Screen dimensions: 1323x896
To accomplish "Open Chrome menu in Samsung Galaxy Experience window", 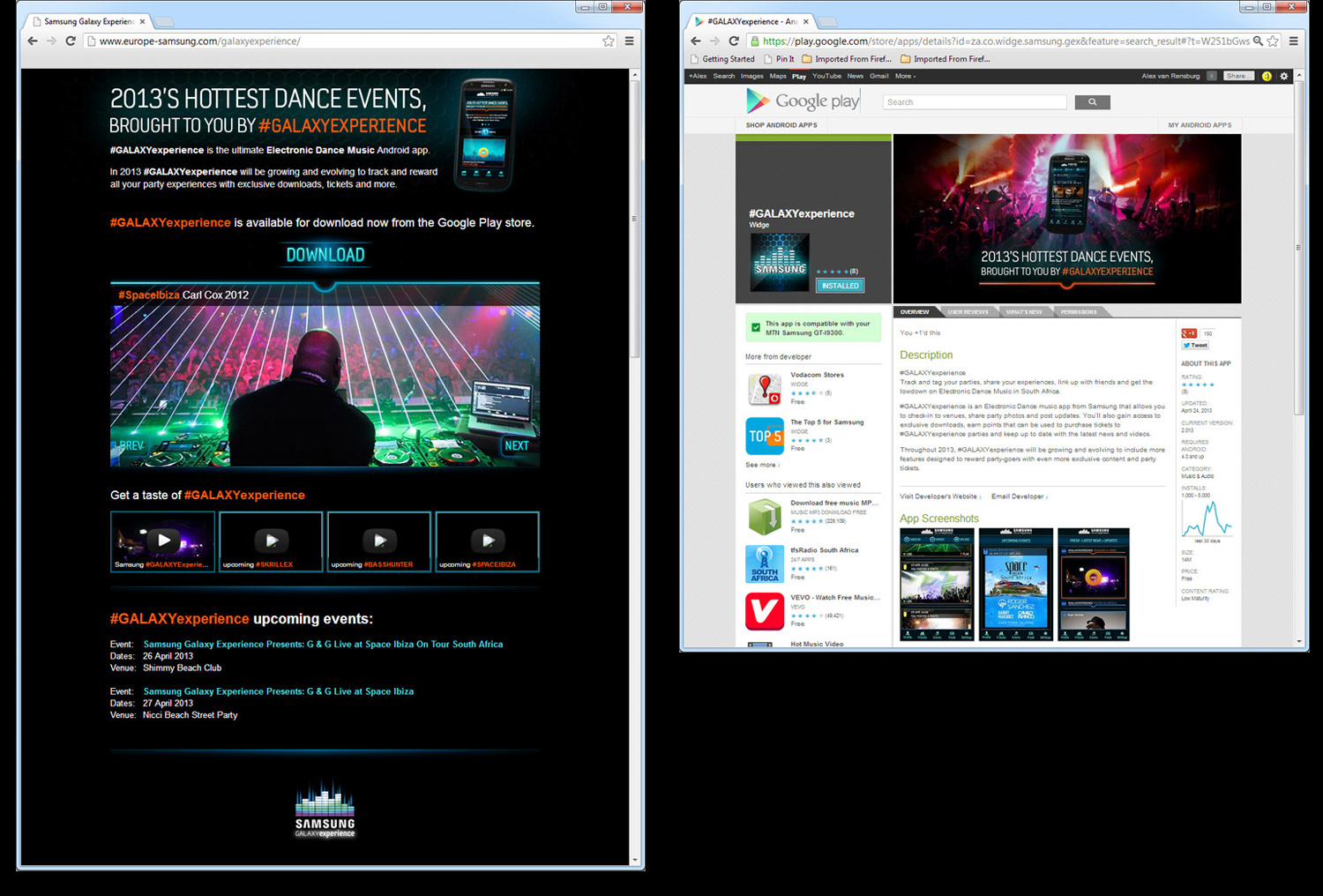I will point(630,41).
